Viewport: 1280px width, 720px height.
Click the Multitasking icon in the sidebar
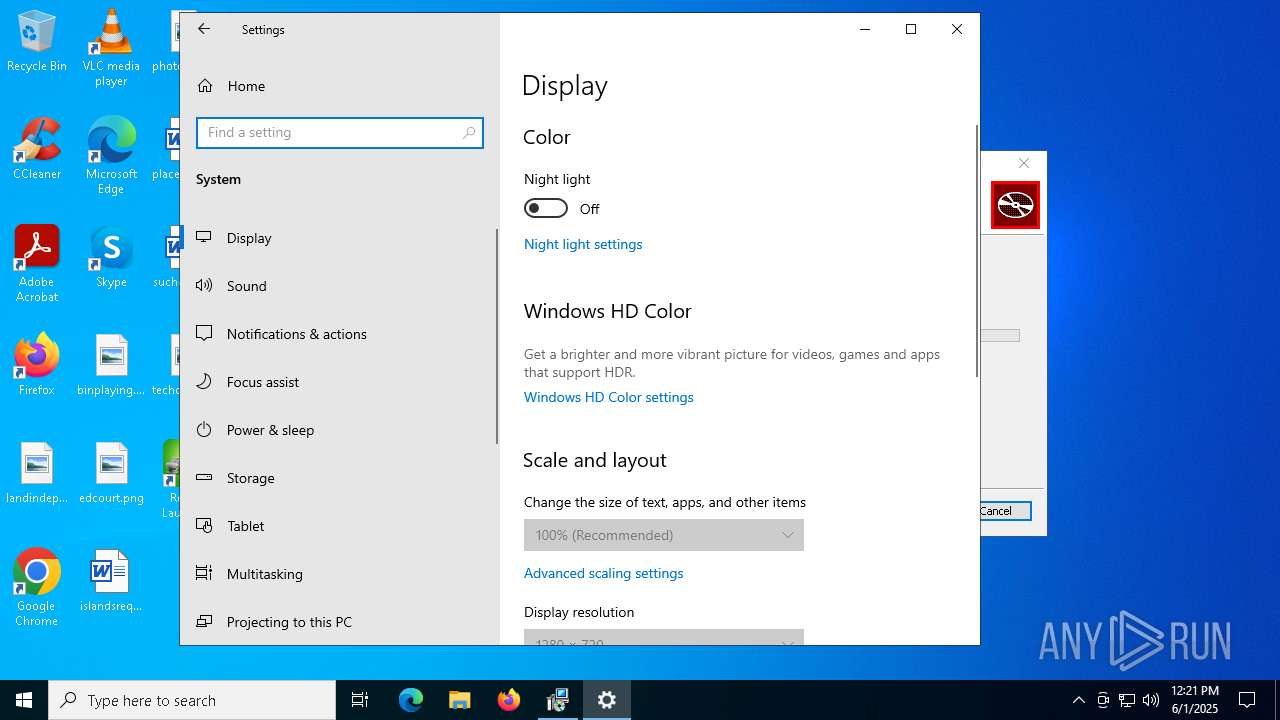click(x=204, y=573)
